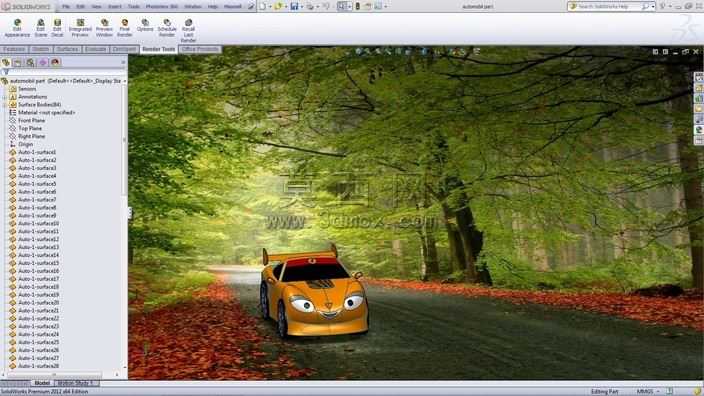Open the first task pane tab on the right edge
Screen dimensions: 704x396
[x=699, y=77]
